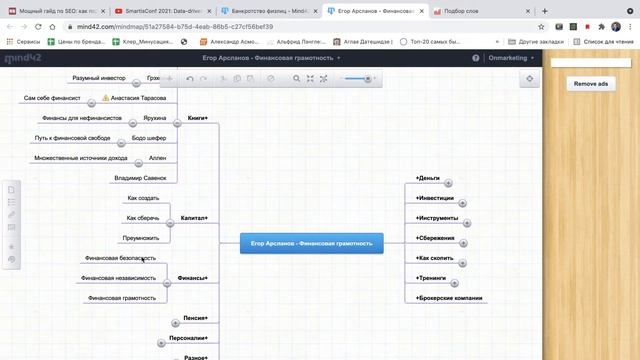The height and width of the screenshot is (360, 640).
Task: Collapse the Капитал+ branch
Action: (170, 223)
